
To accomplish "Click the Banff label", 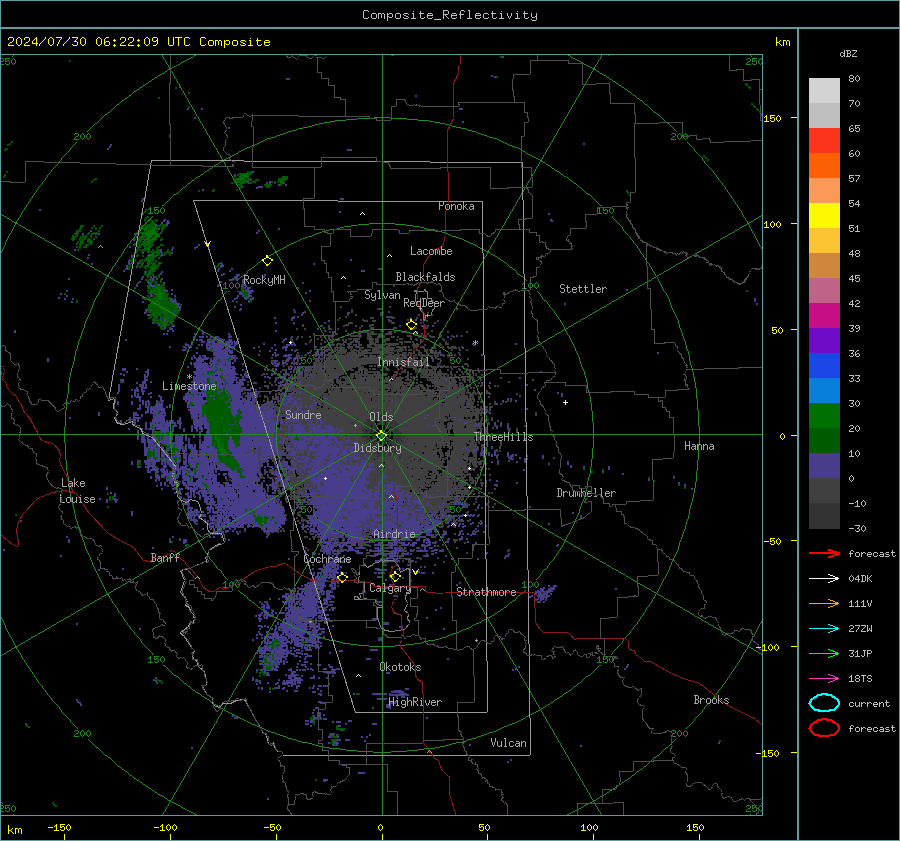I will tap(165, 558).
